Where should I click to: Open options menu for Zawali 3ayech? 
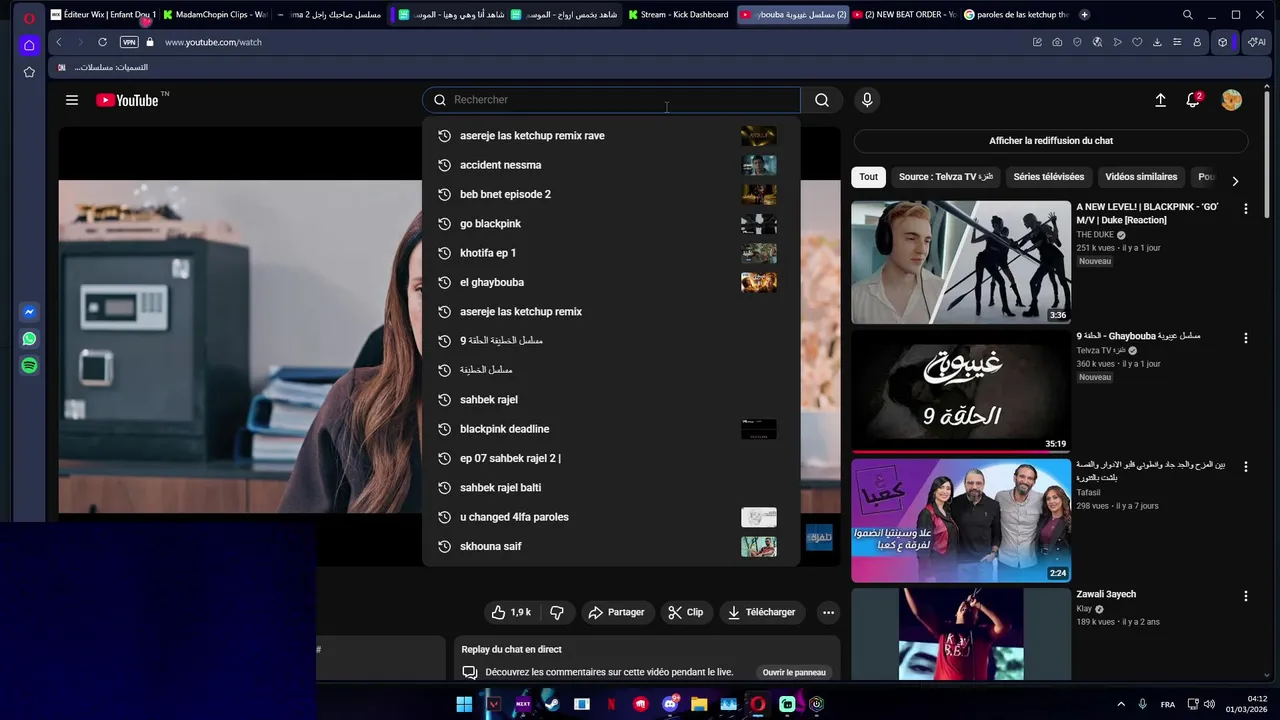1246,596
